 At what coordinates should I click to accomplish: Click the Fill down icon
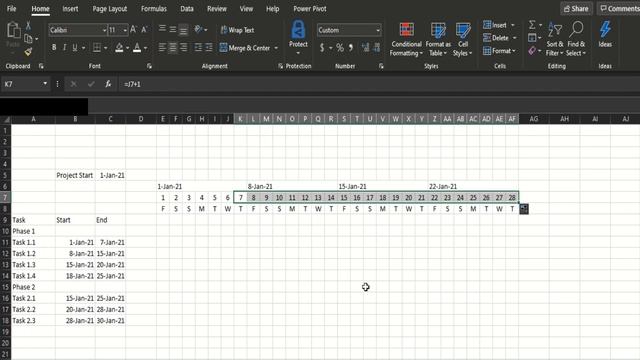pos(532,38)
